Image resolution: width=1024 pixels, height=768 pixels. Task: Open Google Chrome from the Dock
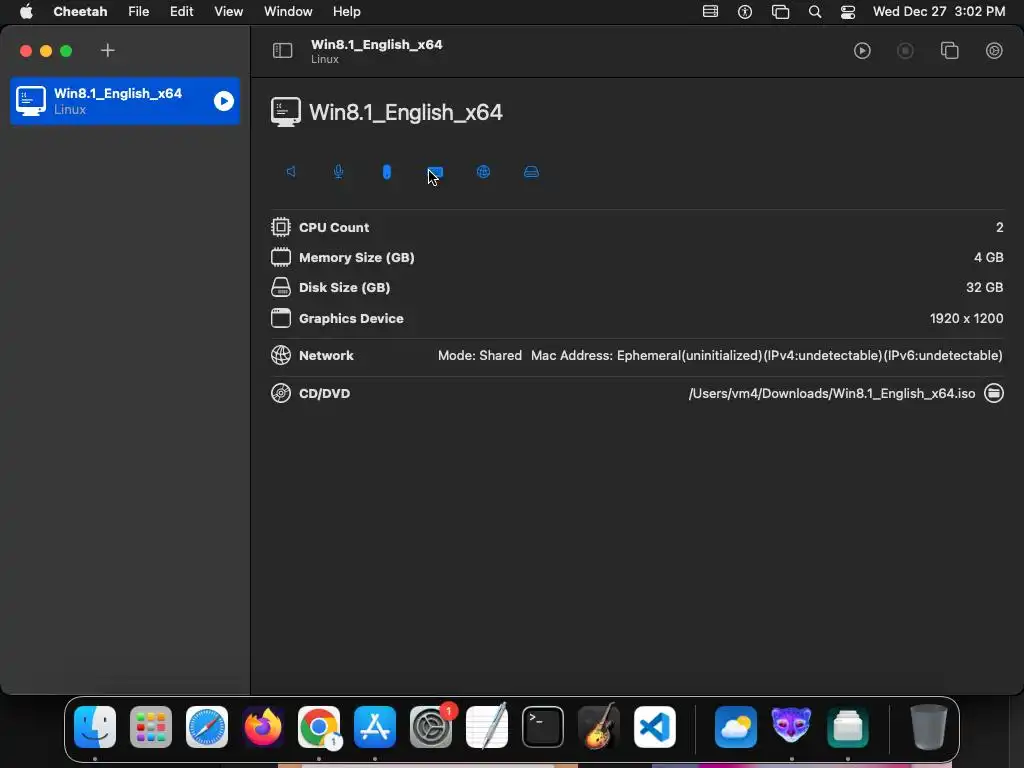tap(319, 727)
